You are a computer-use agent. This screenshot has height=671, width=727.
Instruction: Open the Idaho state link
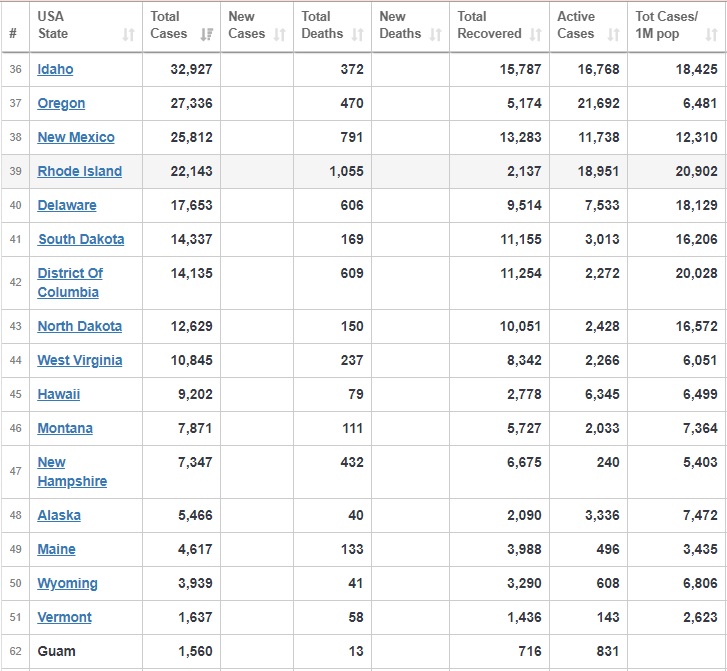coord(55,69)
